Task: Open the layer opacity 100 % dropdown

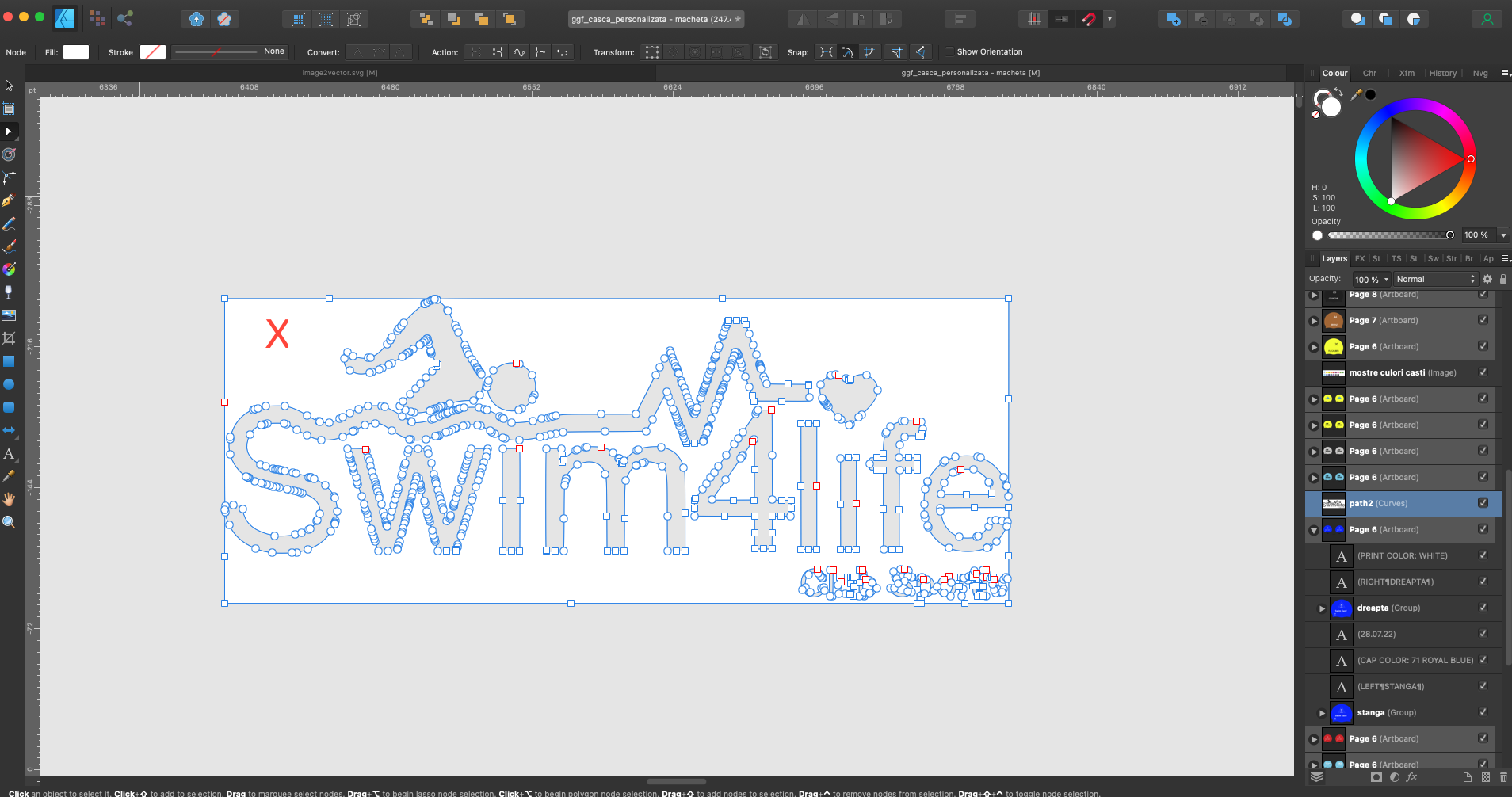Action: pyautogui.click(x=1386, y=280)
